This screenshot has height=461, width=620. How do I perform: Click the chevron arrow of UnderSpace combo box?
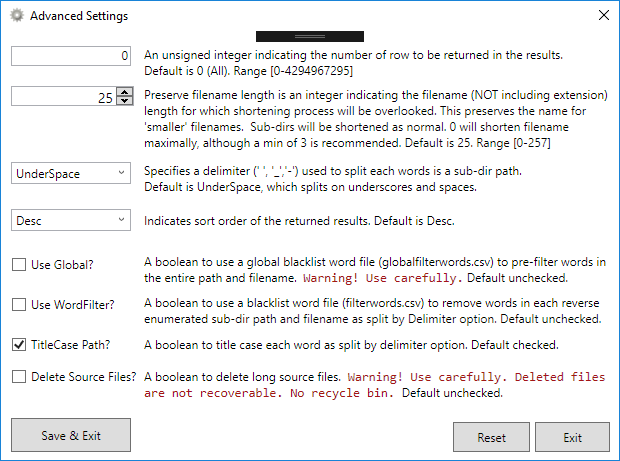121,173
